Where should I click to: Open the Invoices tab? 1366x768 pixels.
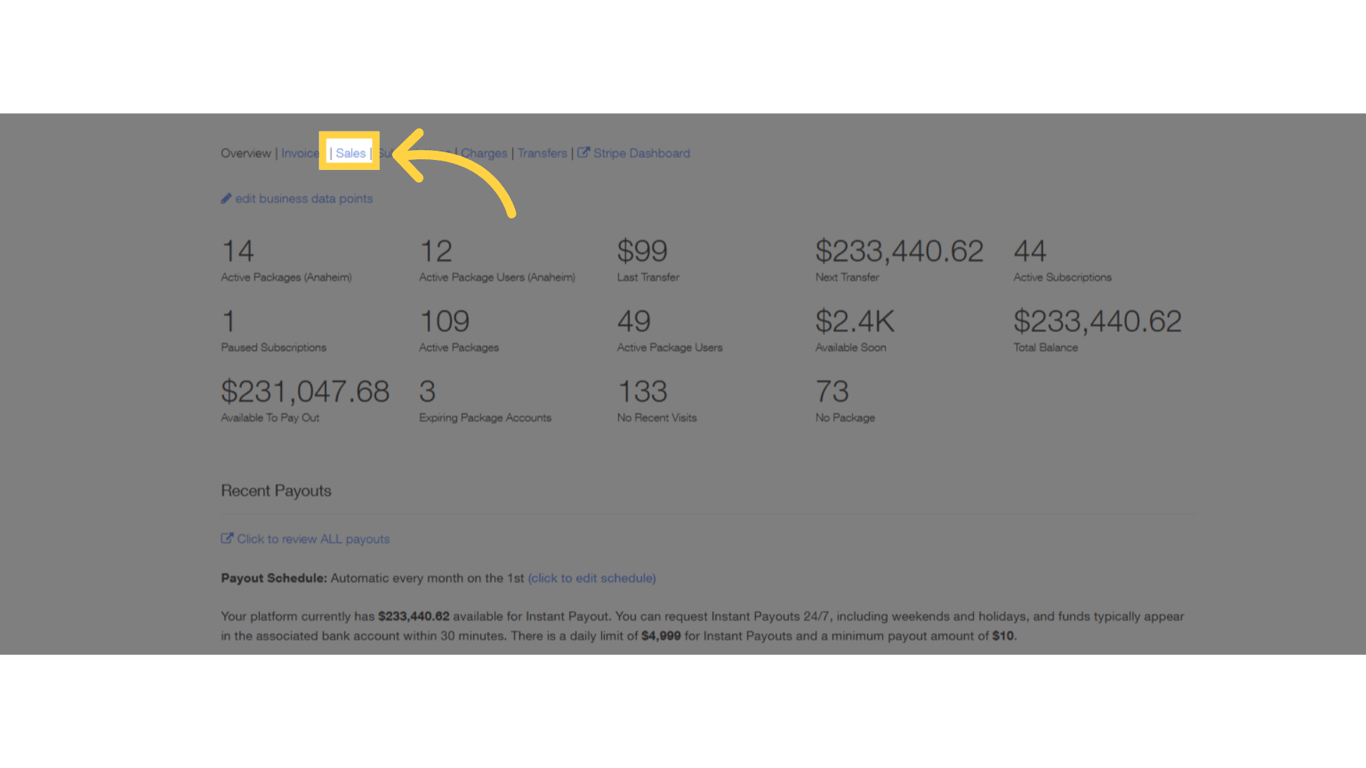[300, 153]
